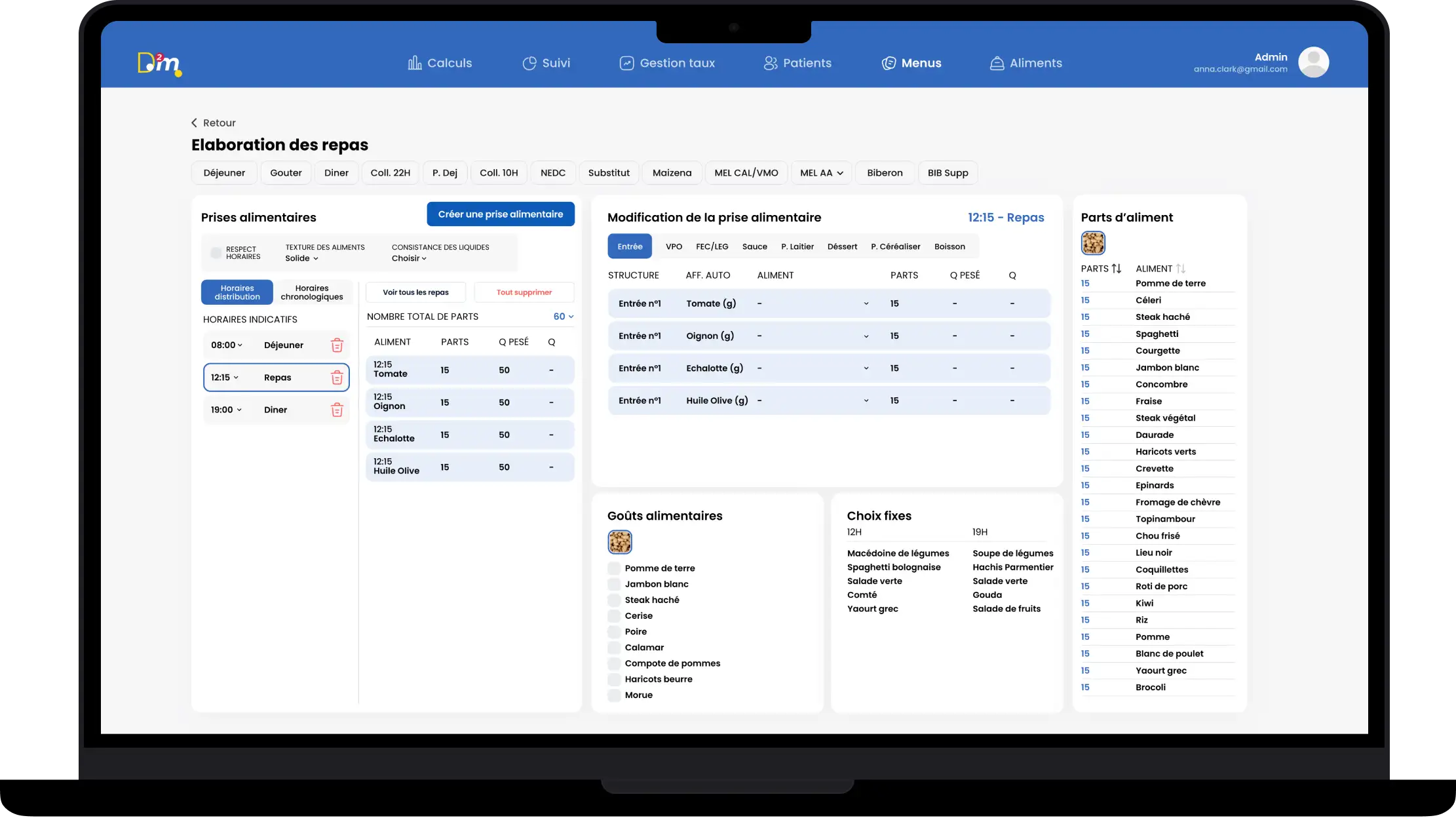Click the Gestion taux icon
Viewport: 1456px width, 822px height.
626,63
